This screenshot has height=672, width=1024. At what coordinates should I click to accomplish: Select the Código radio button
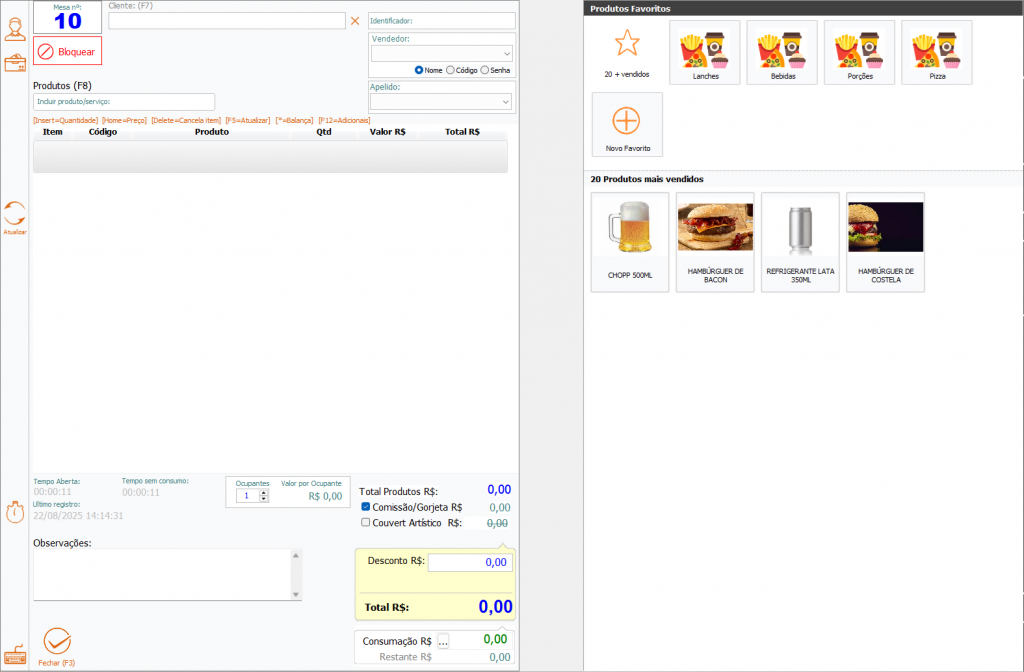(451, 70)
